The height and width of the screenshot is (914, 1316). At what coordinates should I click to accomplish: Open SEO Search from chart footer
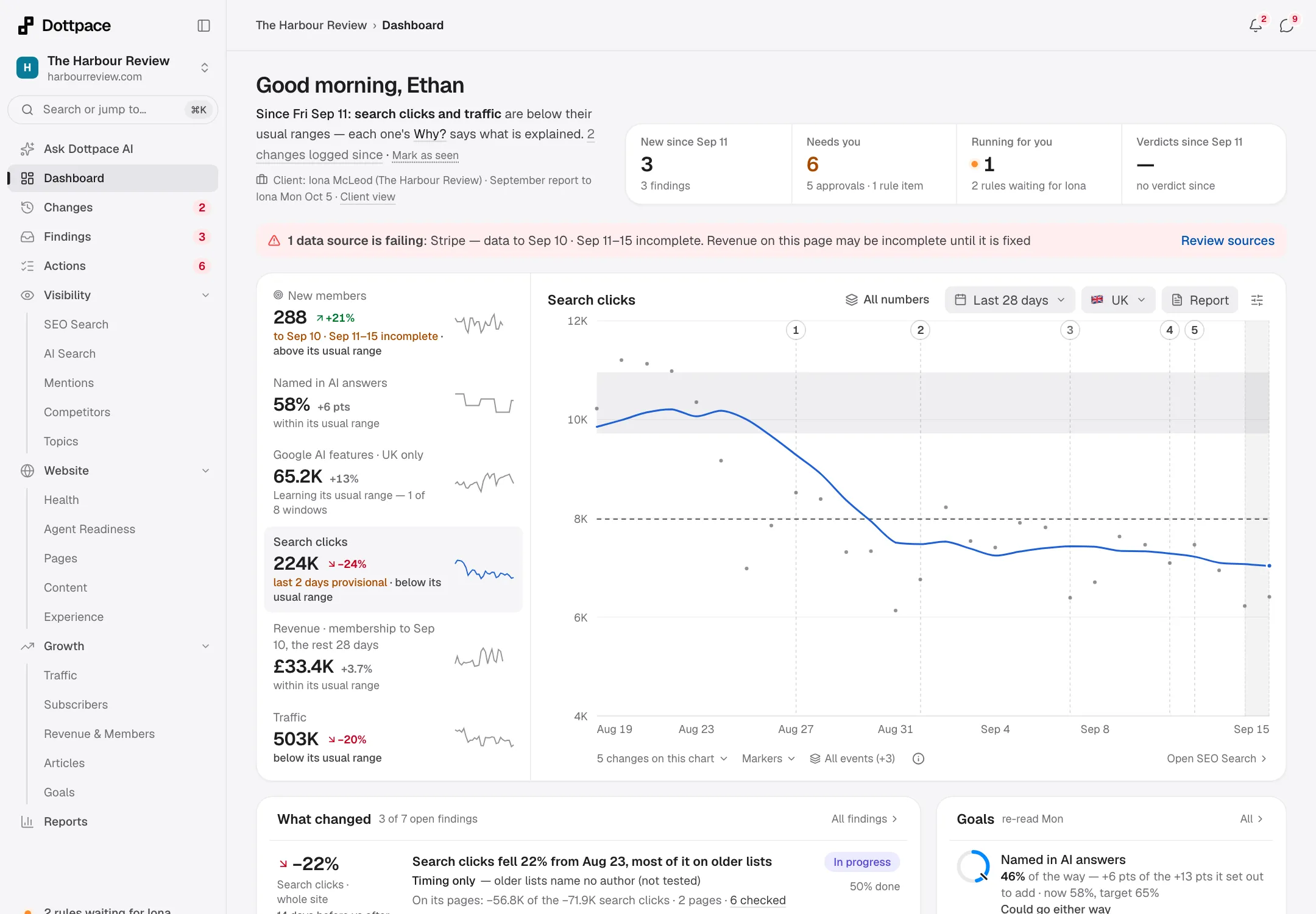tap(1217, 759)
